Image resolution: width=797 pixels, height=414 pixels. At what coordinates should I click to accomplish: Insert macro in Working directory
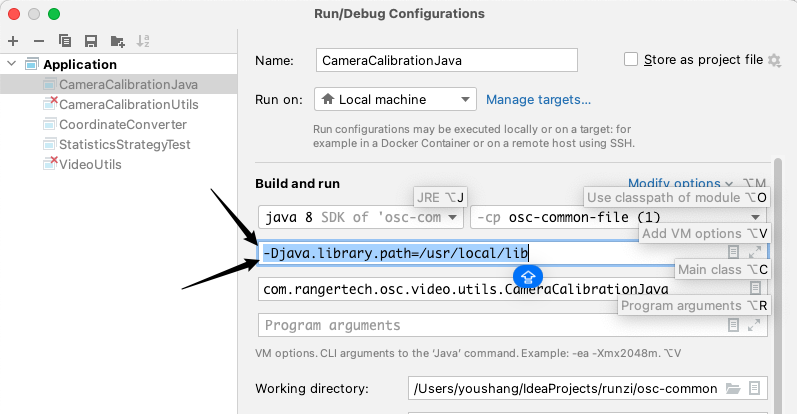pos(755,389)
